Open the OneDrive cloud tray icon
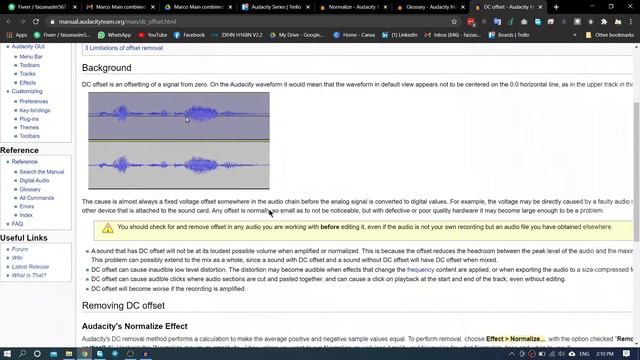This screenshot has height=360, width=640. click(x=572, y=354)
